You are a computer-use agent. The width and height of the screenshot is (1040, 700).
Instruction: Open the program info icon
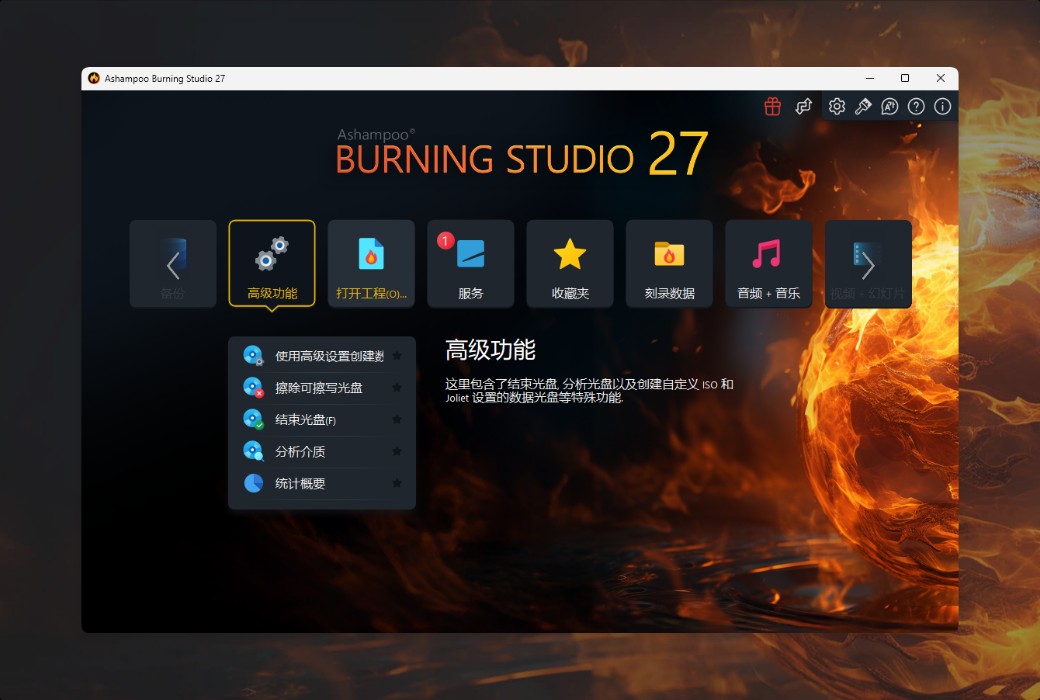pos(942,106)
